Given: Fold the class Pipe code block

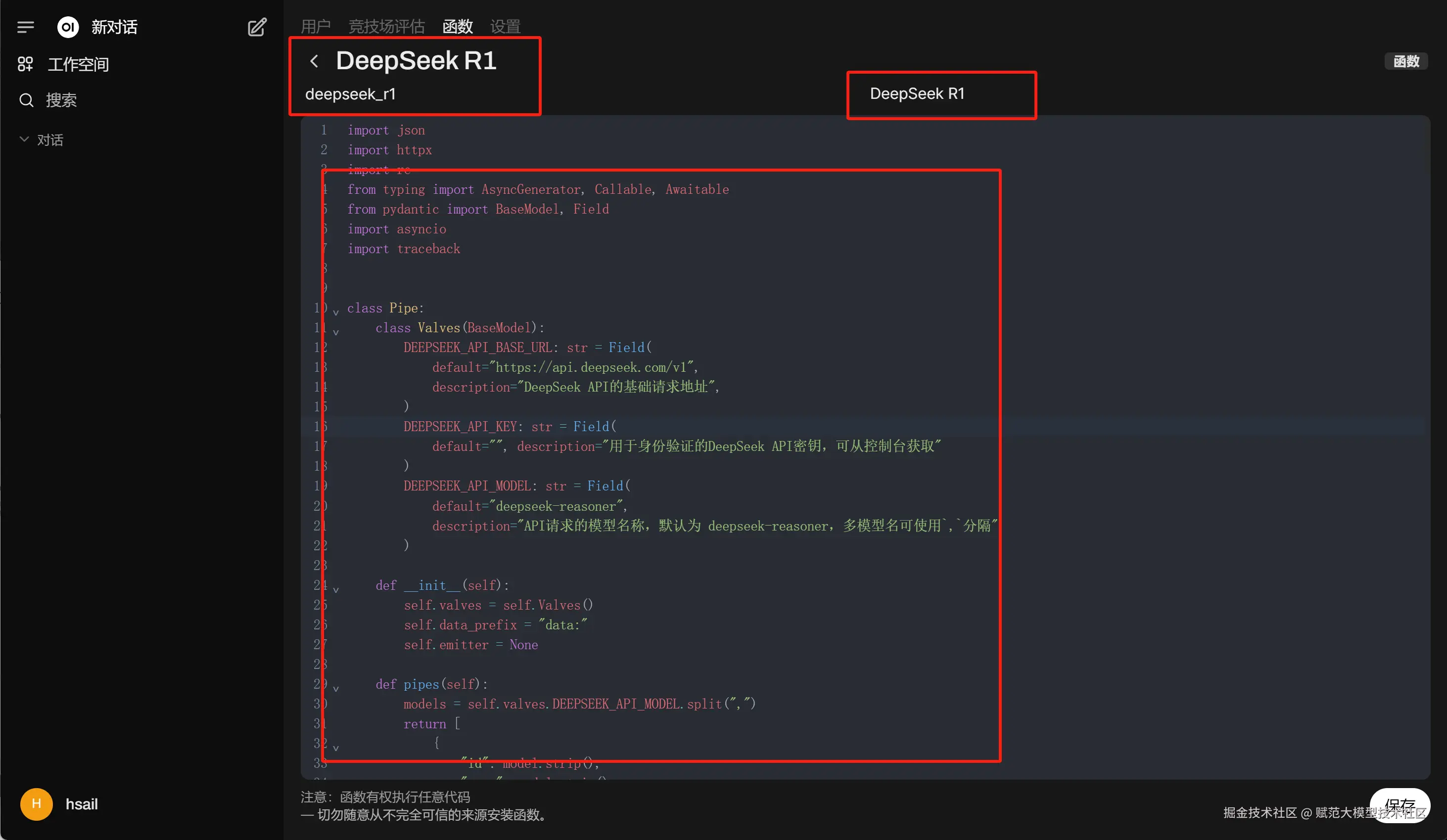Looking at the screenshot, I should tap(336, 312).
